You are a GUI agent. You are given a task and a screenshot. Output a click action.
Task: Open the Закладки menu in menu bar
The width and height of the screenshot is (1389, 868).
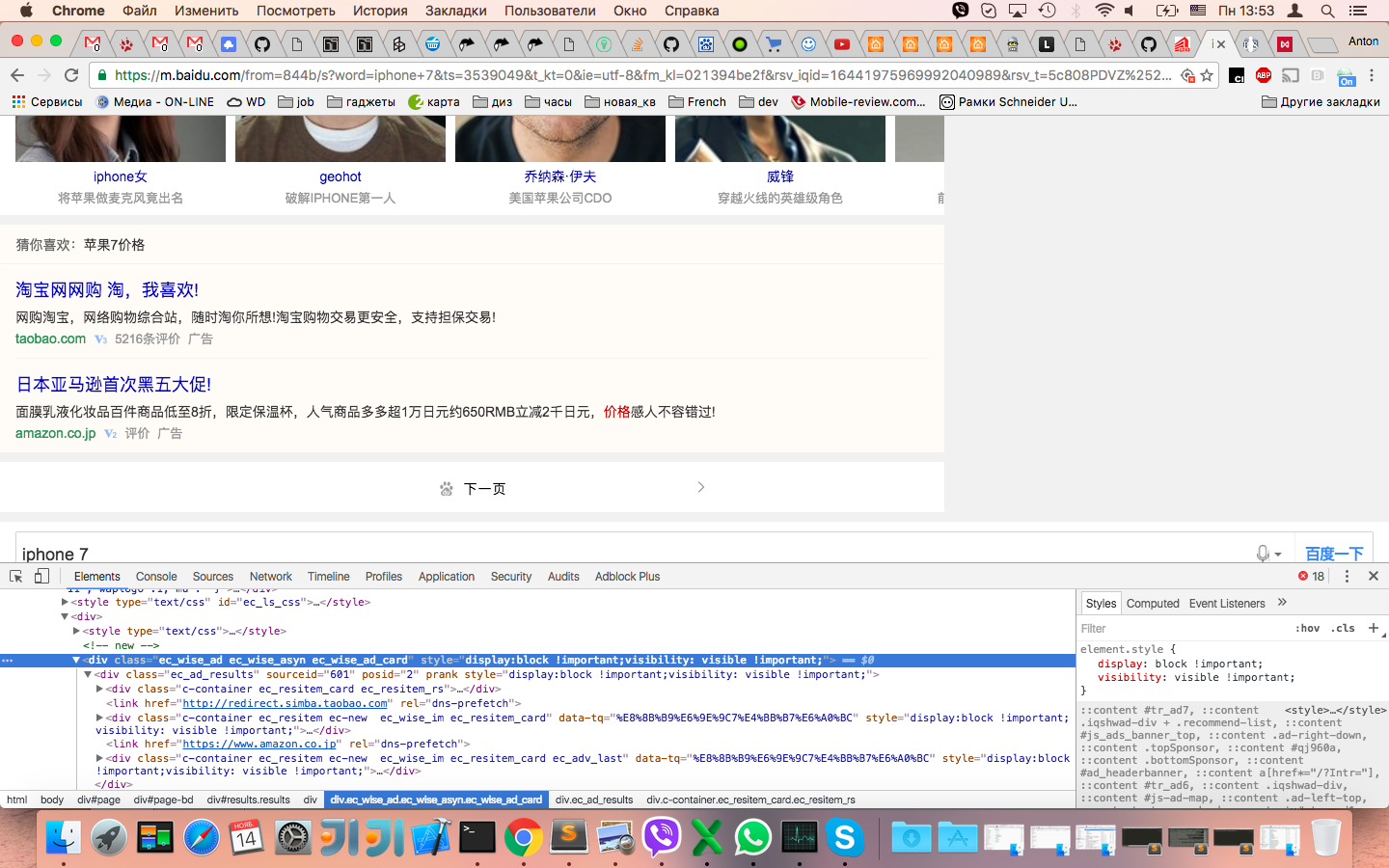pos(455,11)
